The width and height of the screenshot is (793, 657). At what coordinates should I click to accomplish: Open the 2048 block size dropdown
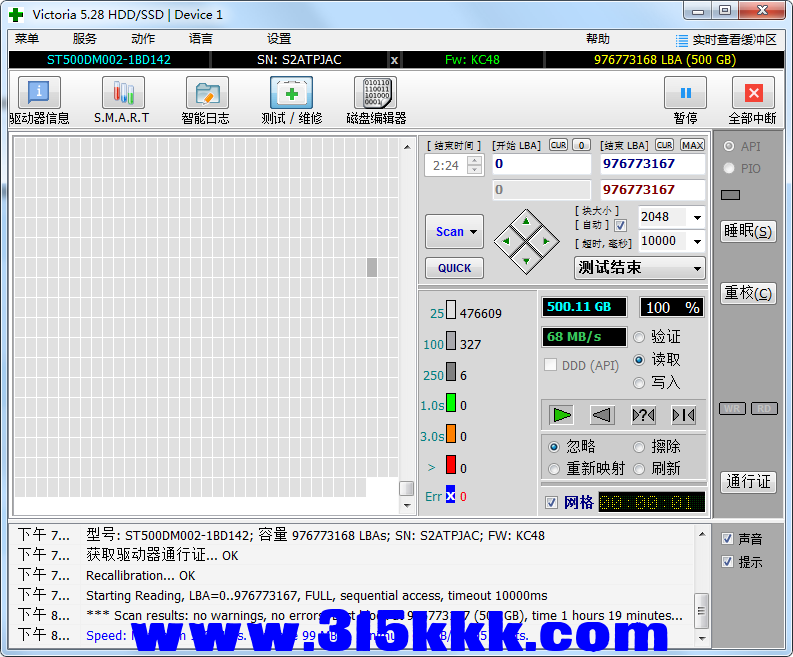696,217
